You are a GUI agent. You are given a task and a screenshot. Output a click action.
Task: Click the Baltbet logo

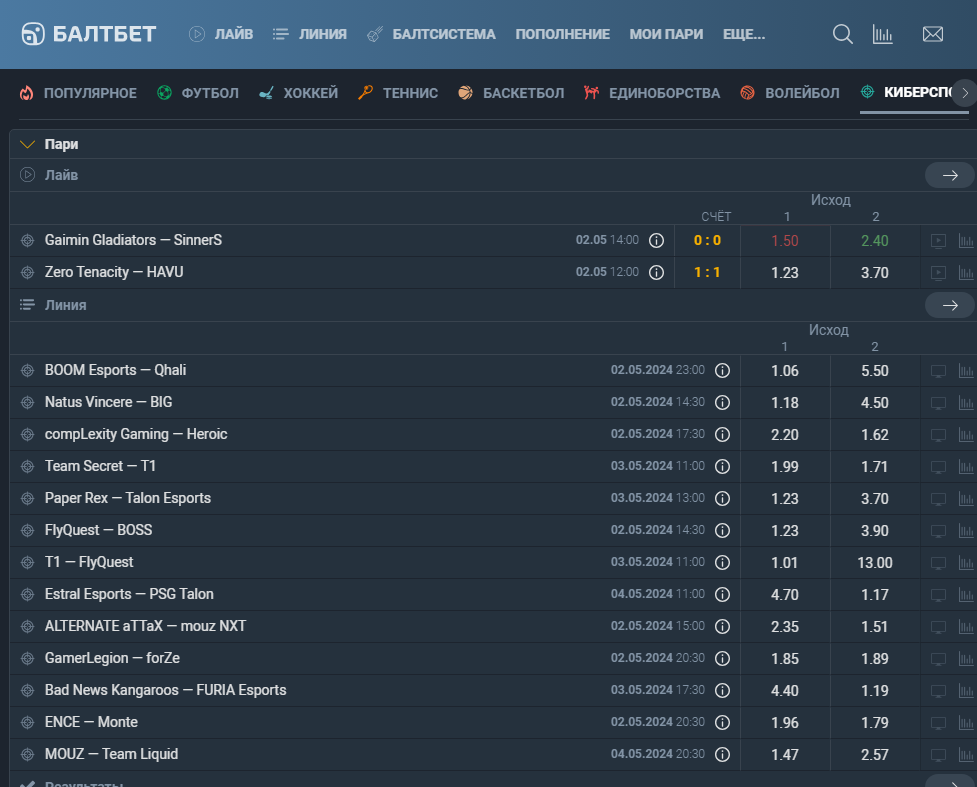click(88, 34)
